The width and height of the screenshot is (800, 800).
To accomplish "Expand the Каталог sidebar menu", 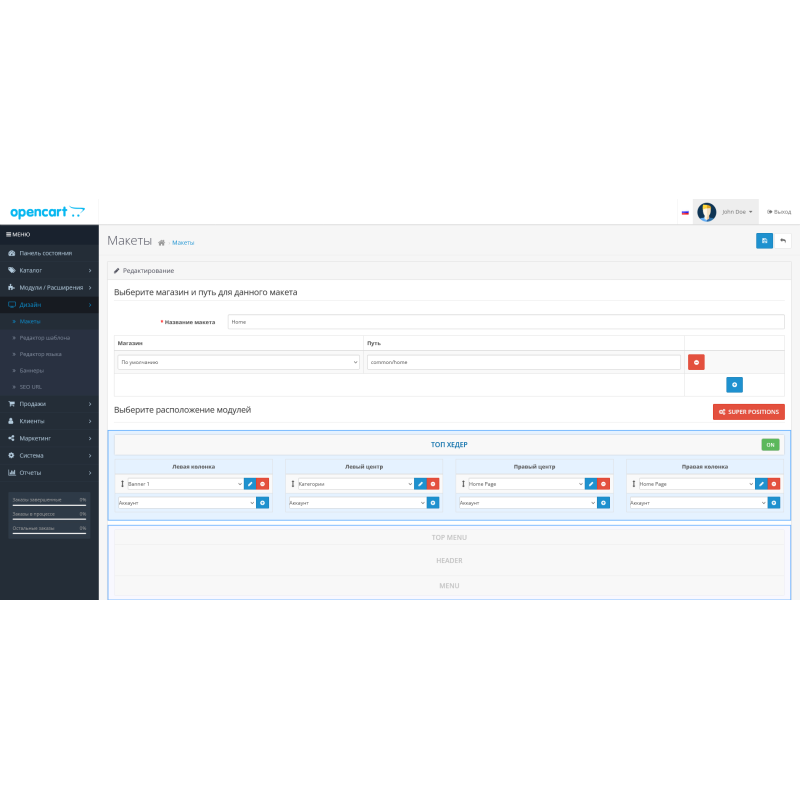I will click(49, 270).
